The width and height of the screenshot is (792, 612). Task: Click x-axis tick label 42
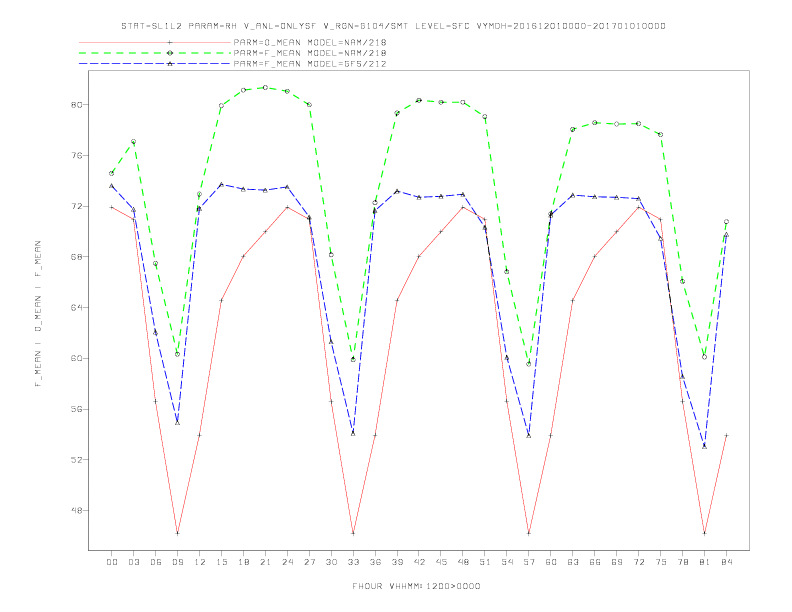click(419, 562)
